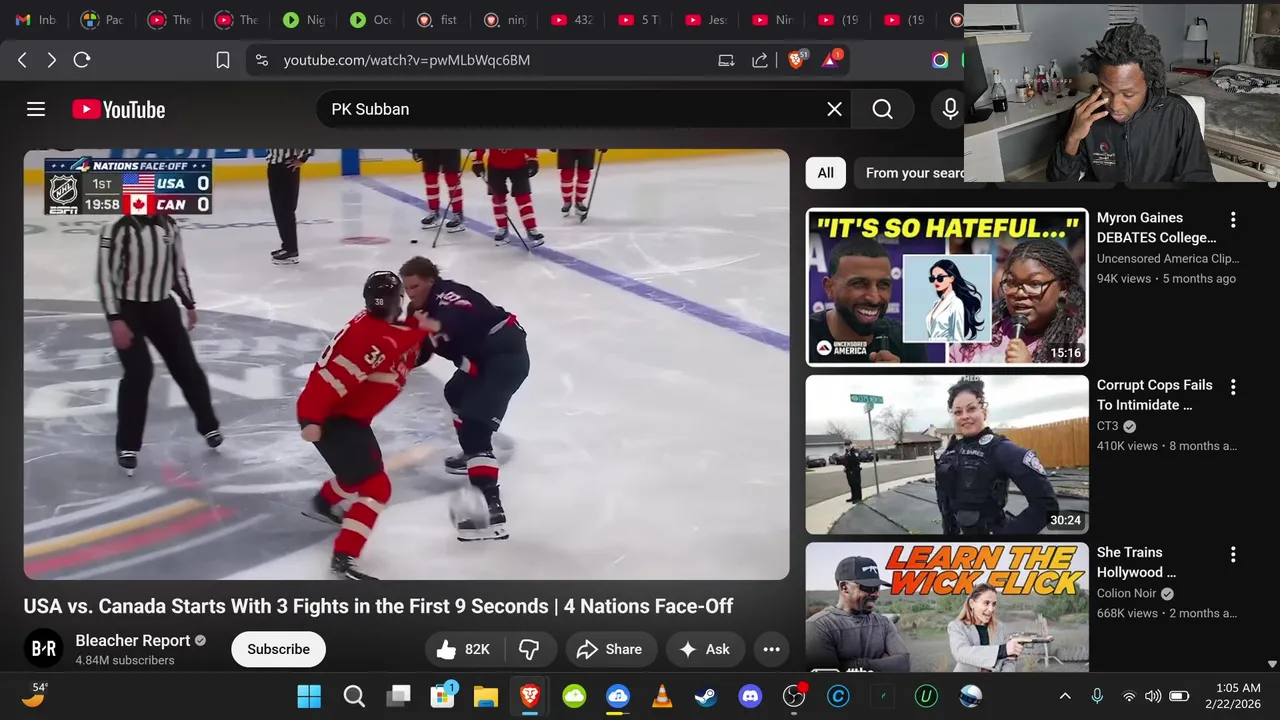Click the Ask button
Viewport: 1280px width, 720px height.
pos(705,649)
